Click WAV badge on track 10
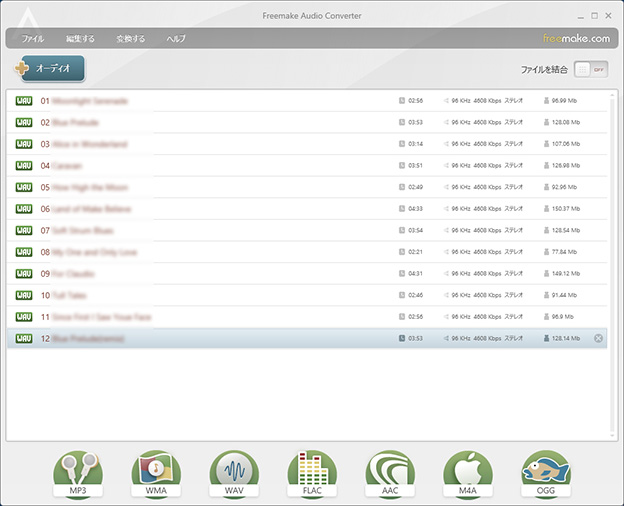The height and width of the screenshot is (506, 624). [x=24, y=295]
